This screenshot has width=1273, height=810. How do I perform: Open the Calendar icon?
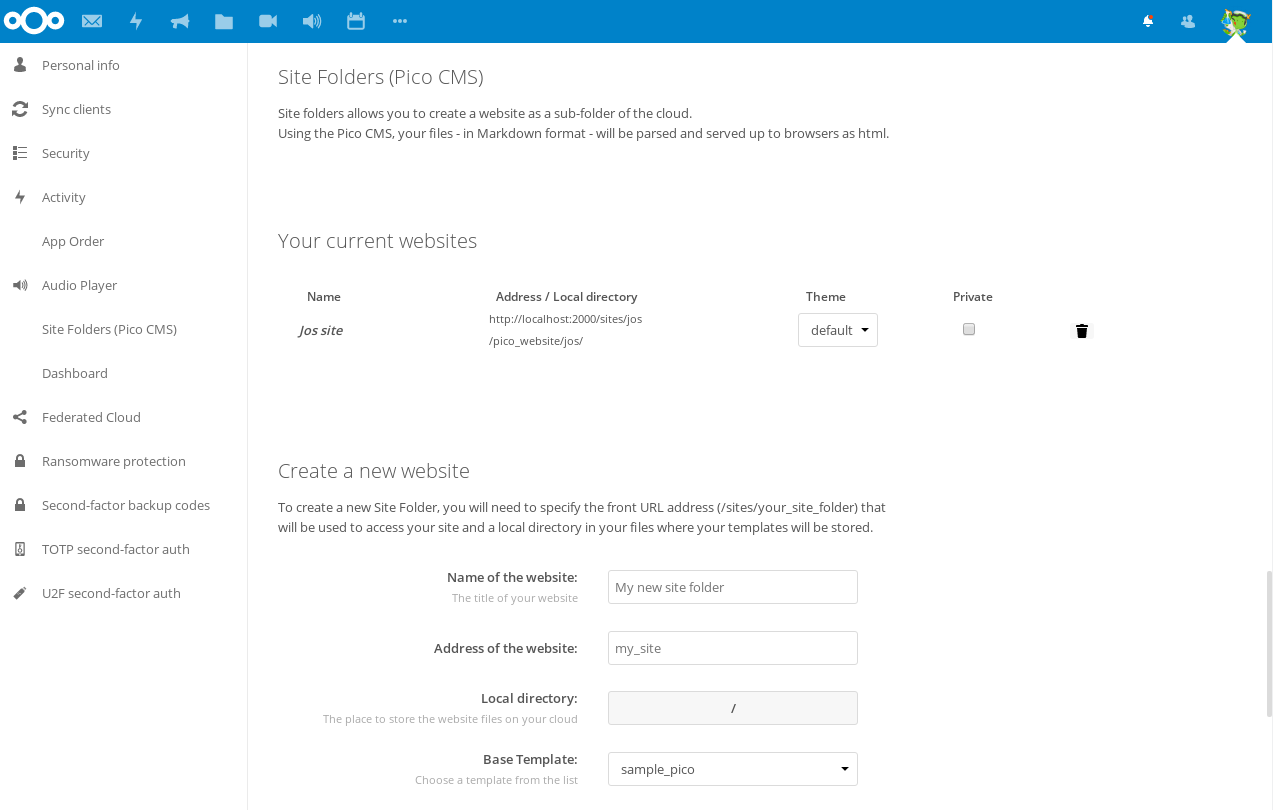356,21
